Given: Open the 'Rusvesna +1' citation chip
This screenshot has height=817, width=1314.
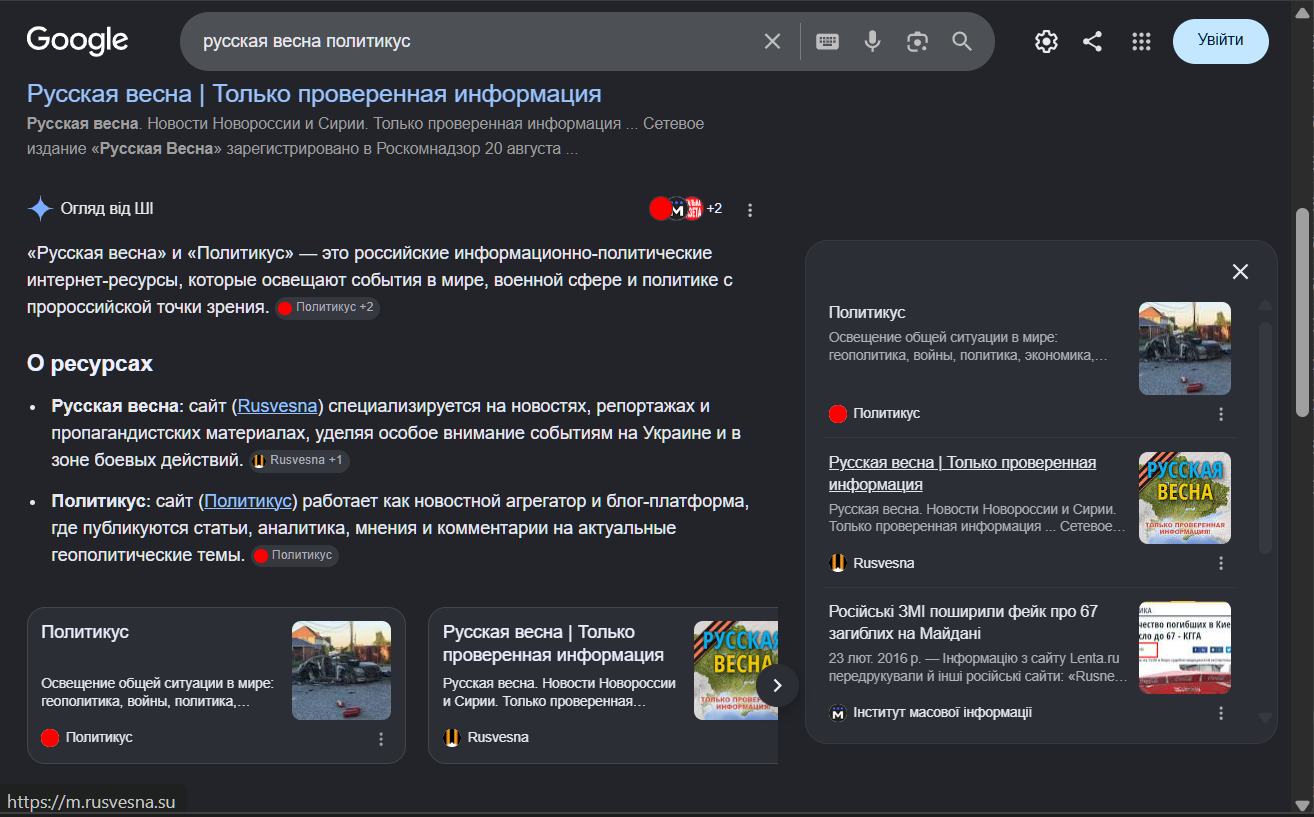Looking at the screenshot, I should 299,461.
